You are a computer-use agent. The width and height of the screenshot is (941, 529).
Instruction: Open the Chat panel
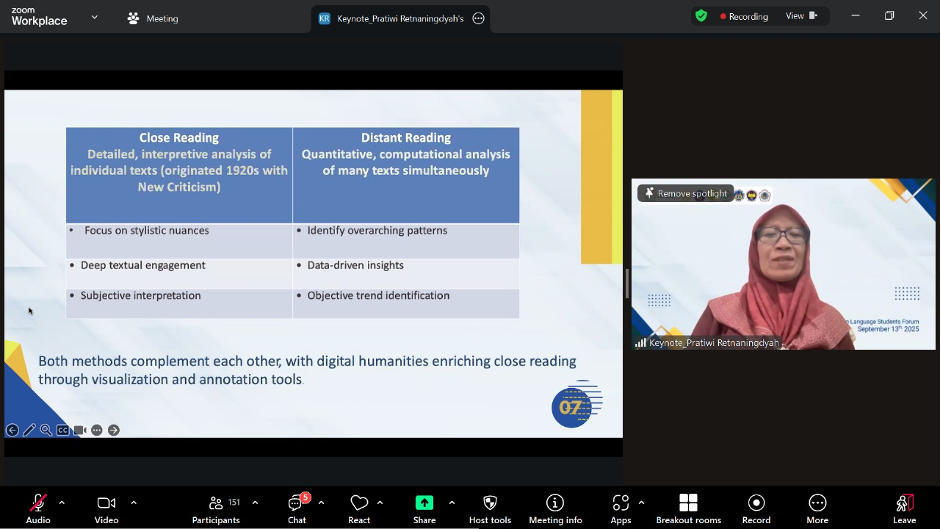[x=297, y=503]
